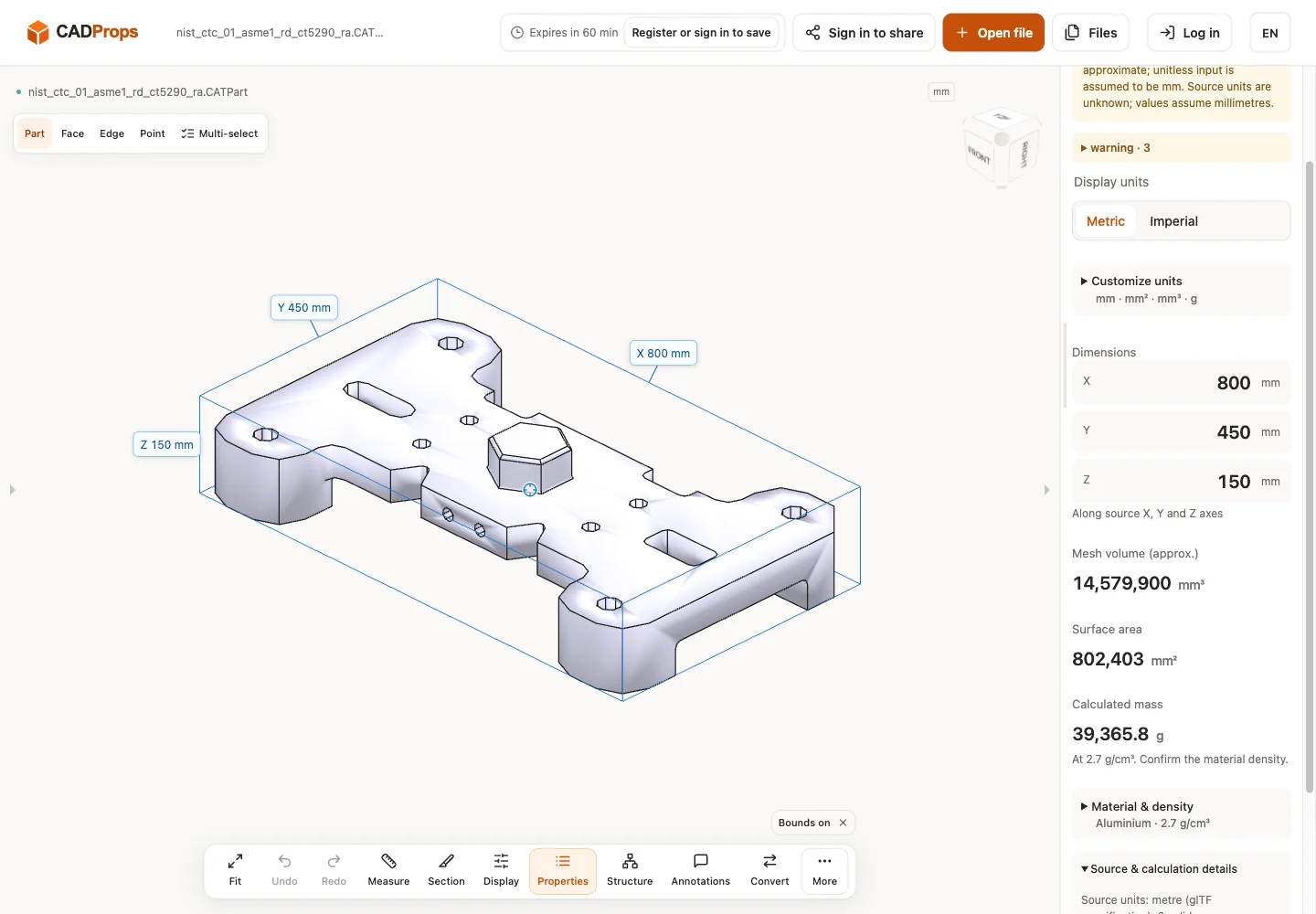Expand Customize units section
Image resolution: width=1316 pixels, height=914 pixels.
tap(1181, 289)
